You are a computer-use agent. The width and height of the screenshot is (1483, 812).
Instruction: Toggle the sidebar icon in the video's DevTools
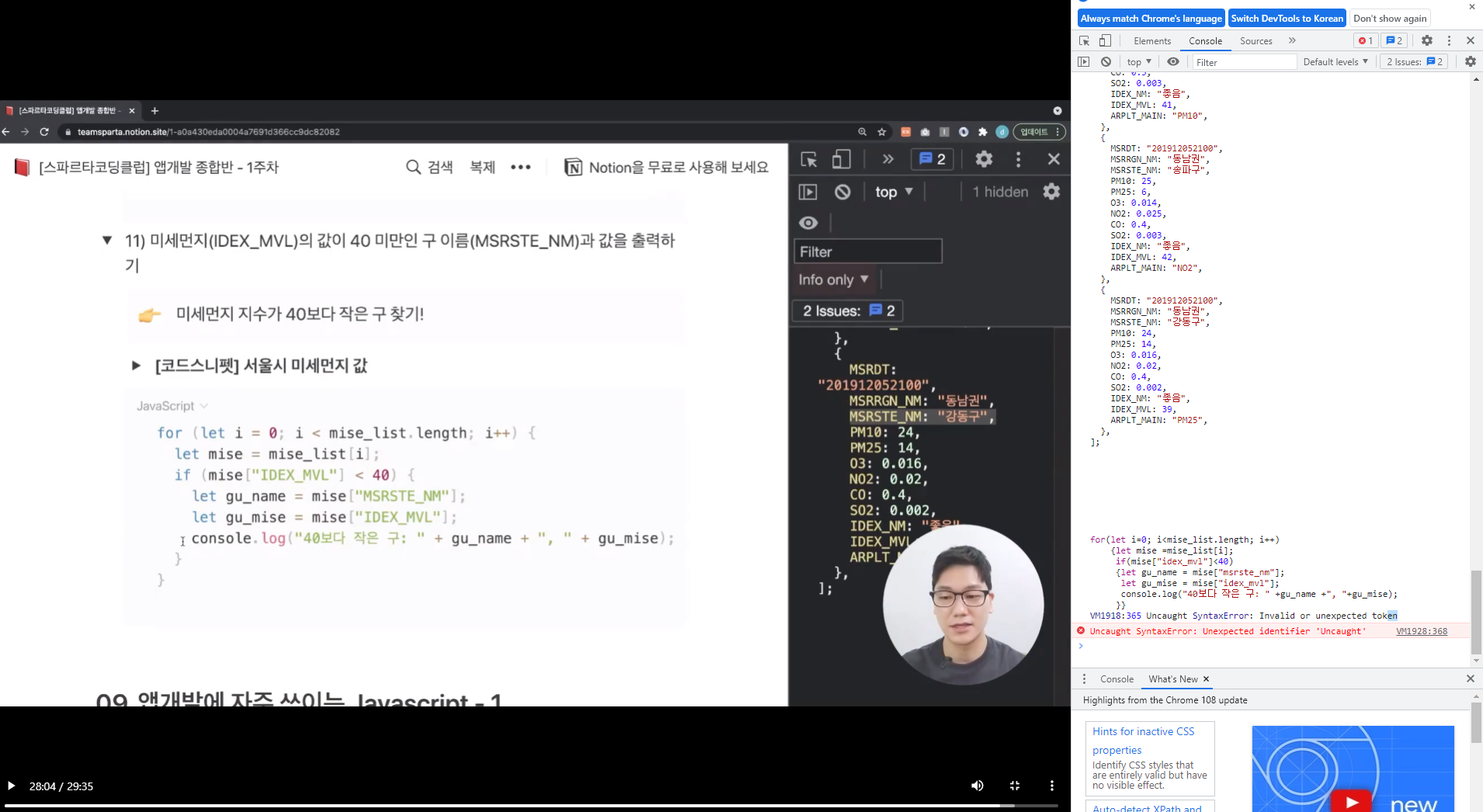[x=808, y=192]
